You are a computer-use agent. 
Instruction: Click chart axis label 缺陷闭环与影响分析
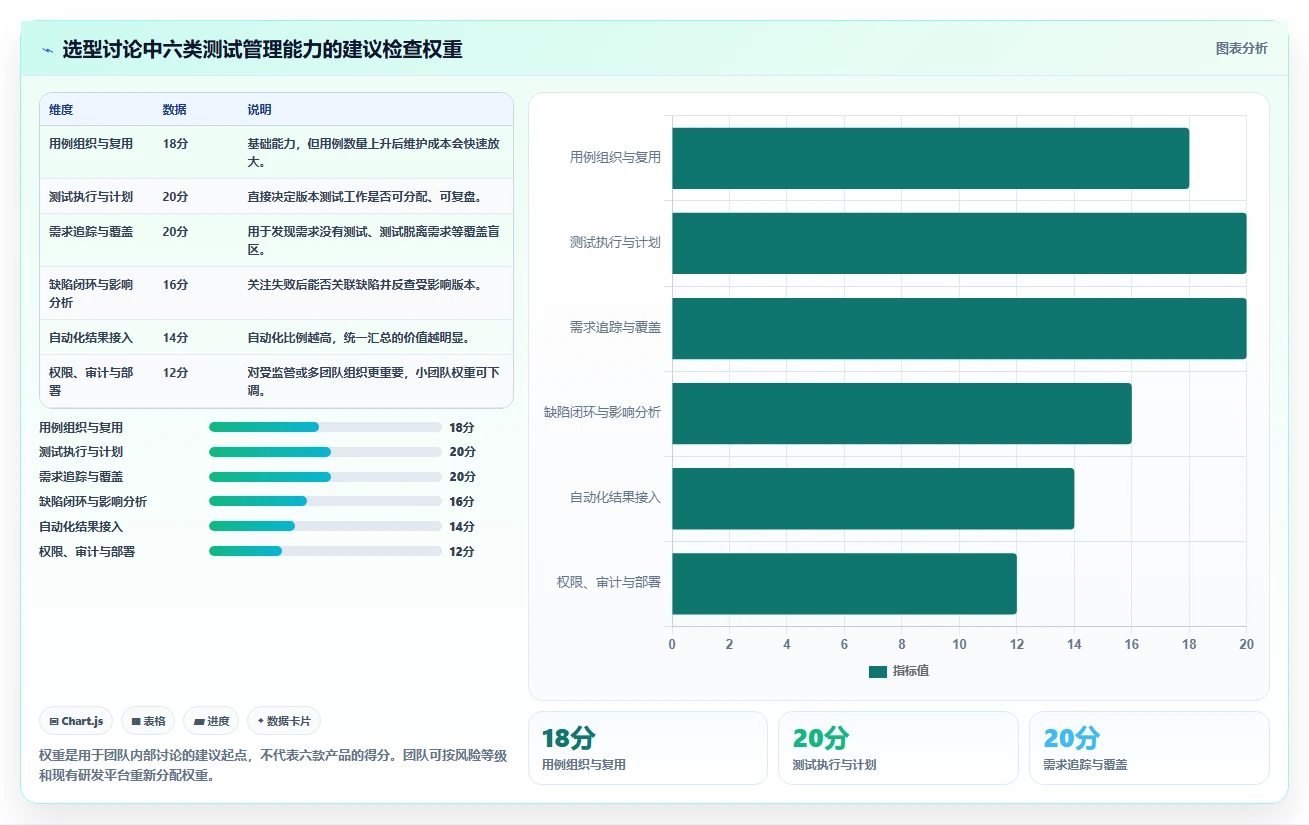602,412
